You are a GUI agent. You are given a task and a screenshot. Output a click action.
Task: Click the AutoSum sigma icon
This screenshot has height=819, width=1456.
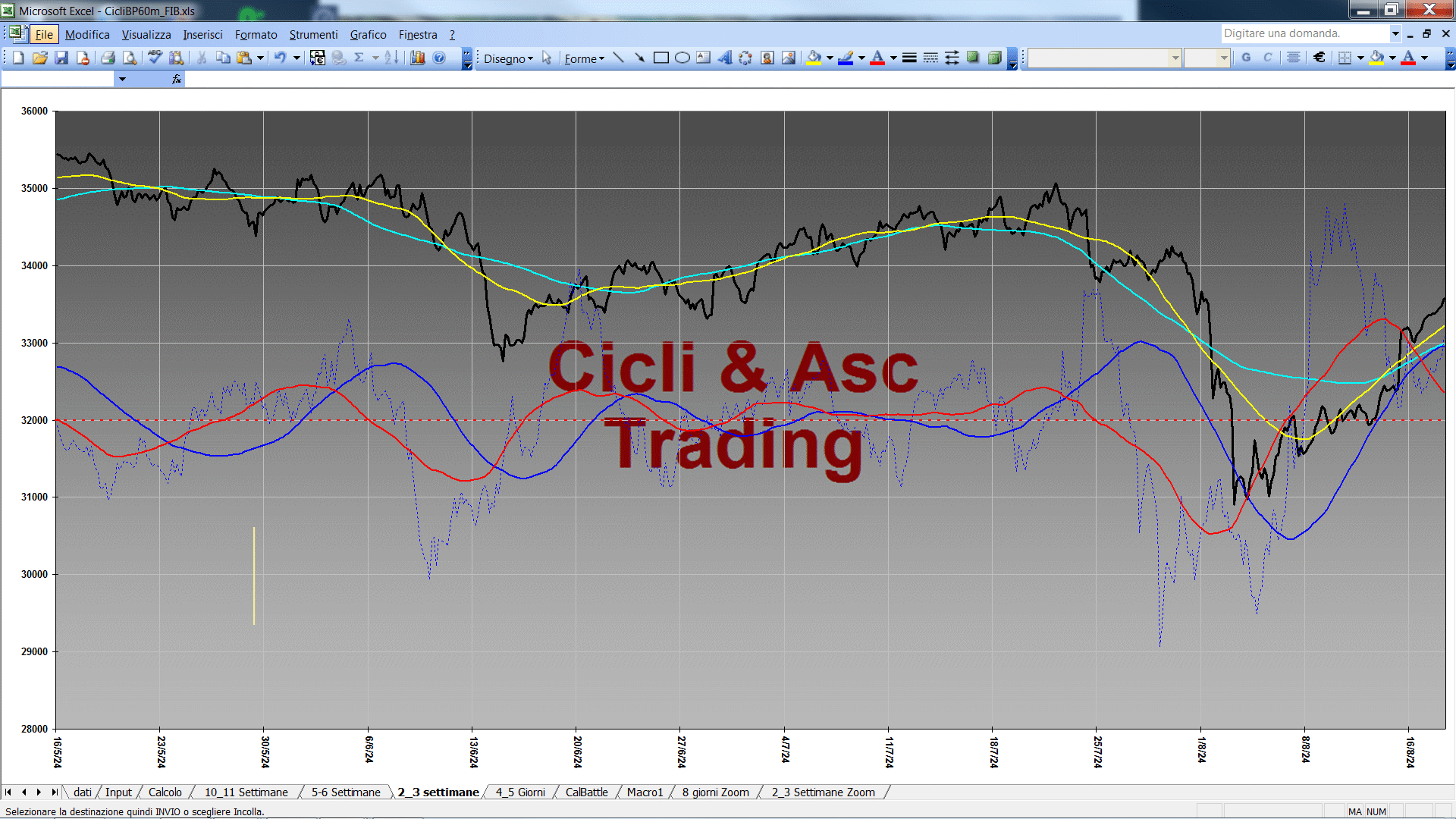(359, 58)
